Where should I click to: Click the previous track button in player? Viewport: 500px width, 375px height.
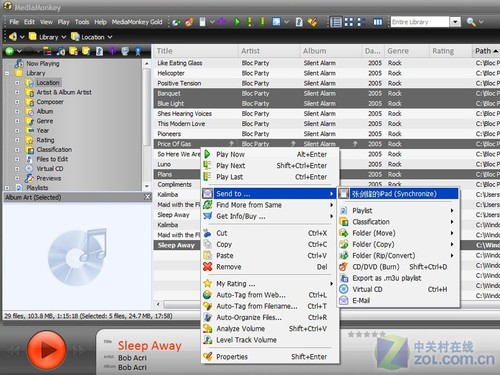pos(14,351)
